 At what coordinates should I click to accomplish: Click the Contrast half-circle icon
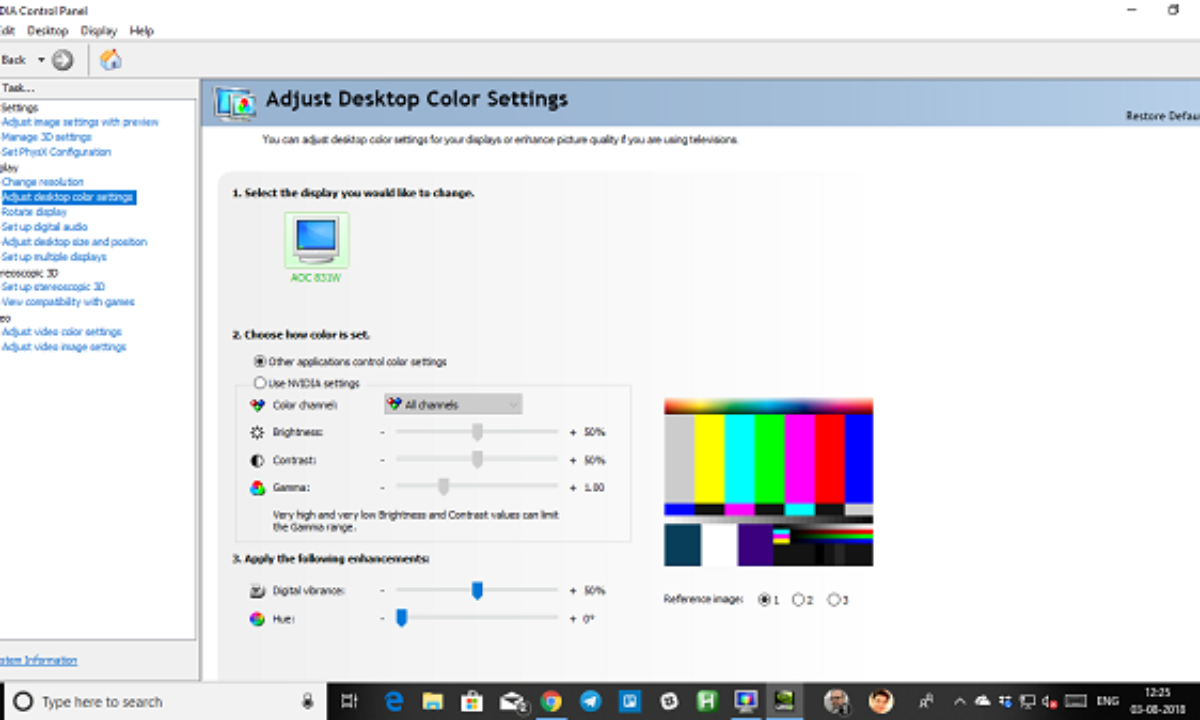pyautogui.click(x=257, y=460)
